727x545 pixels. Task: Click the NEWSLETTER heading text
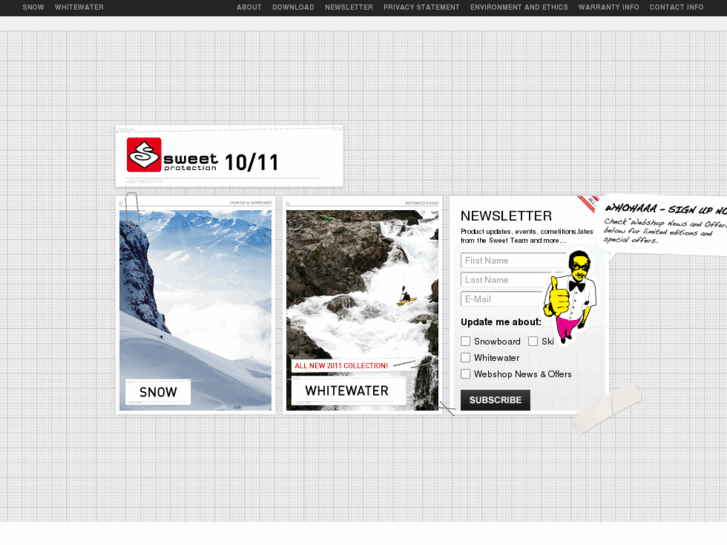point(506,216)
